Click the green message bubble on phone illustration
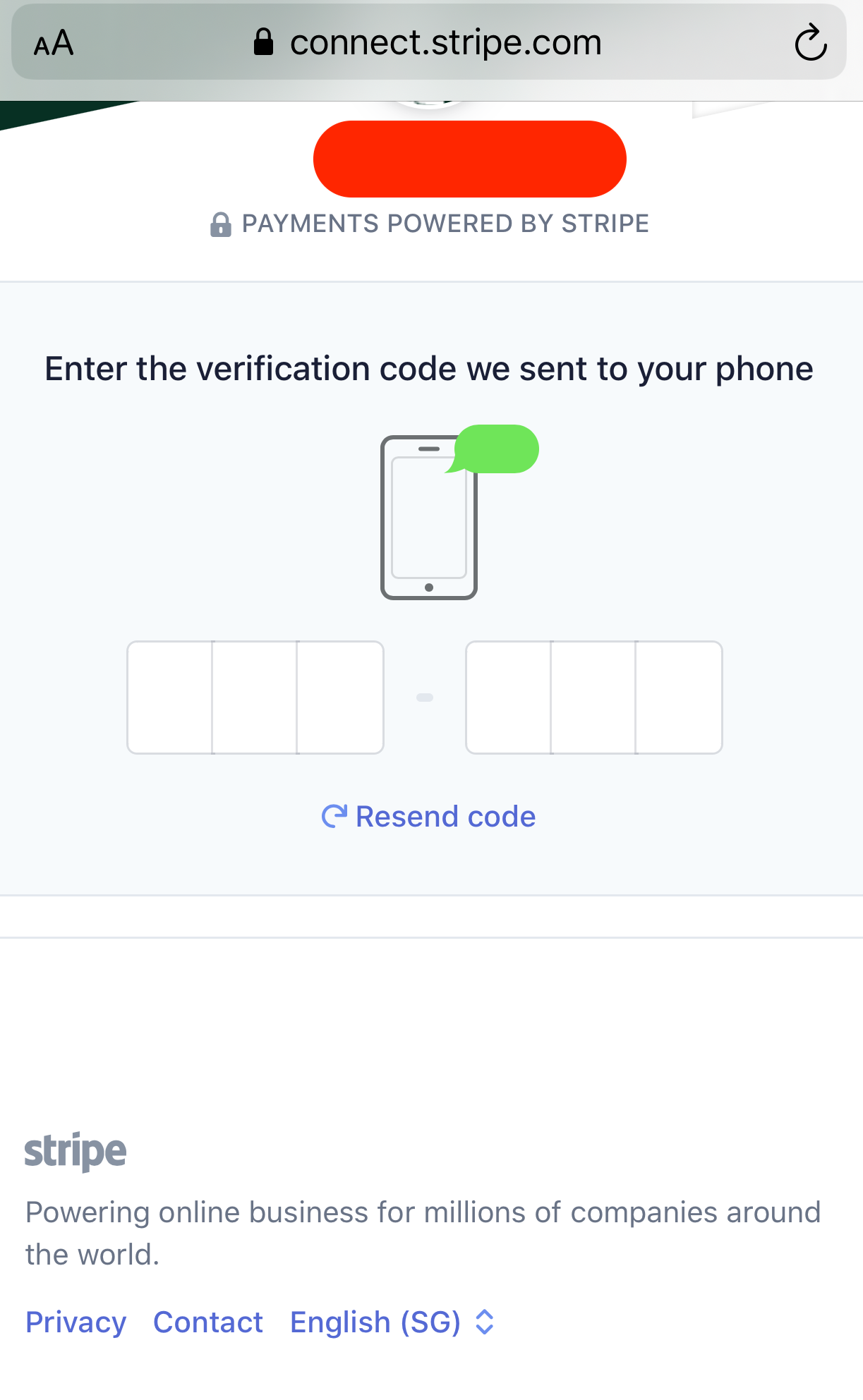This screenshot has width=863, height=1400. point(497,449)
